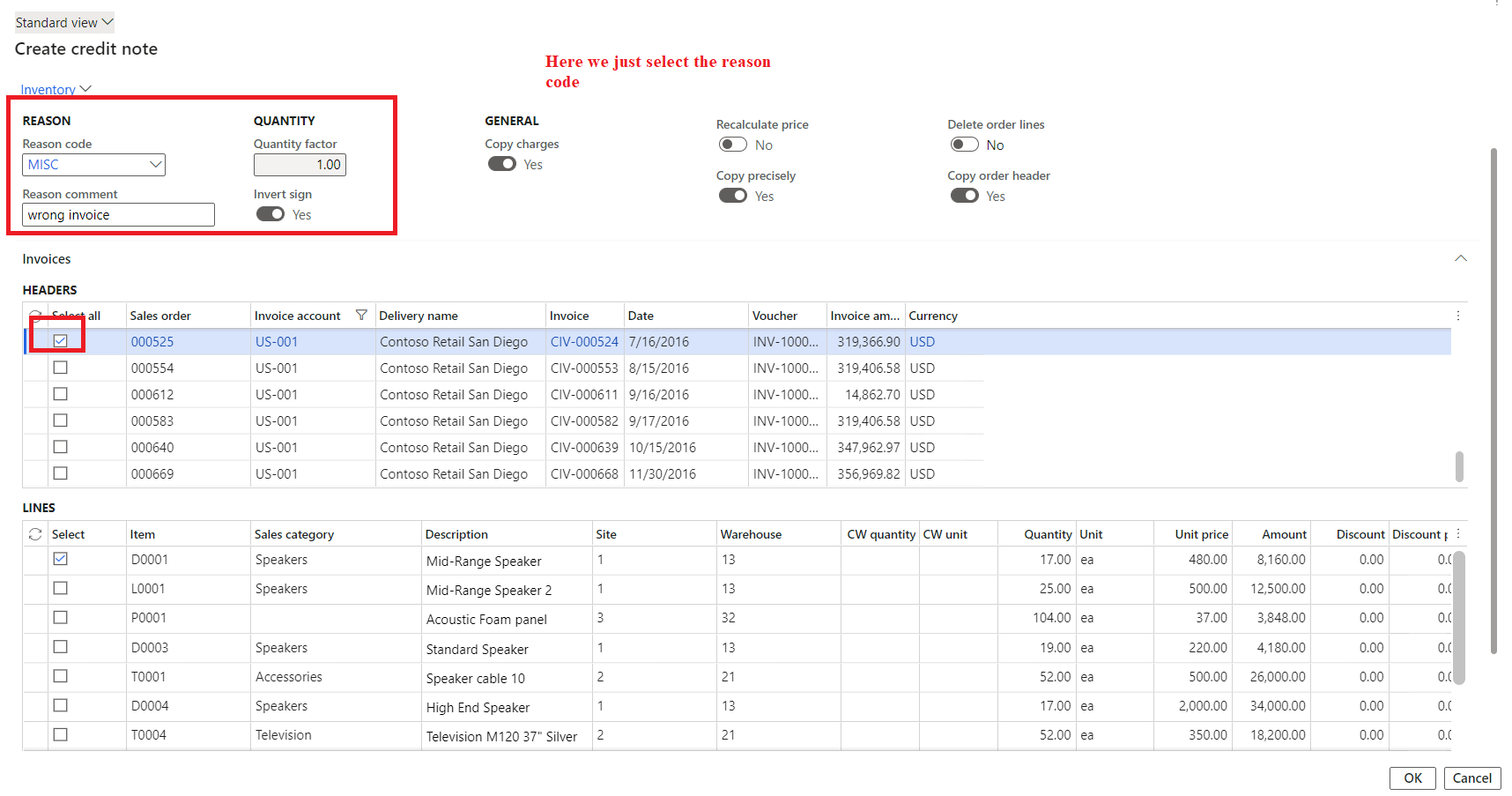Screen dimensions: 1512x796
Task: Click the Cancel button
Action: pos(1471,777)
